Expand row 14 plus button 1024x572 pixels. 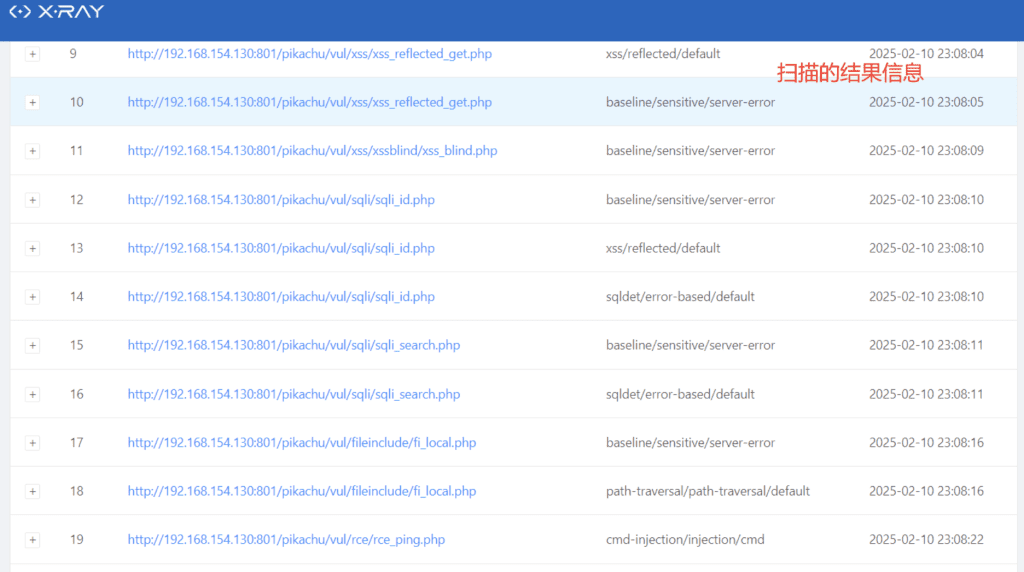coord(32,297)
